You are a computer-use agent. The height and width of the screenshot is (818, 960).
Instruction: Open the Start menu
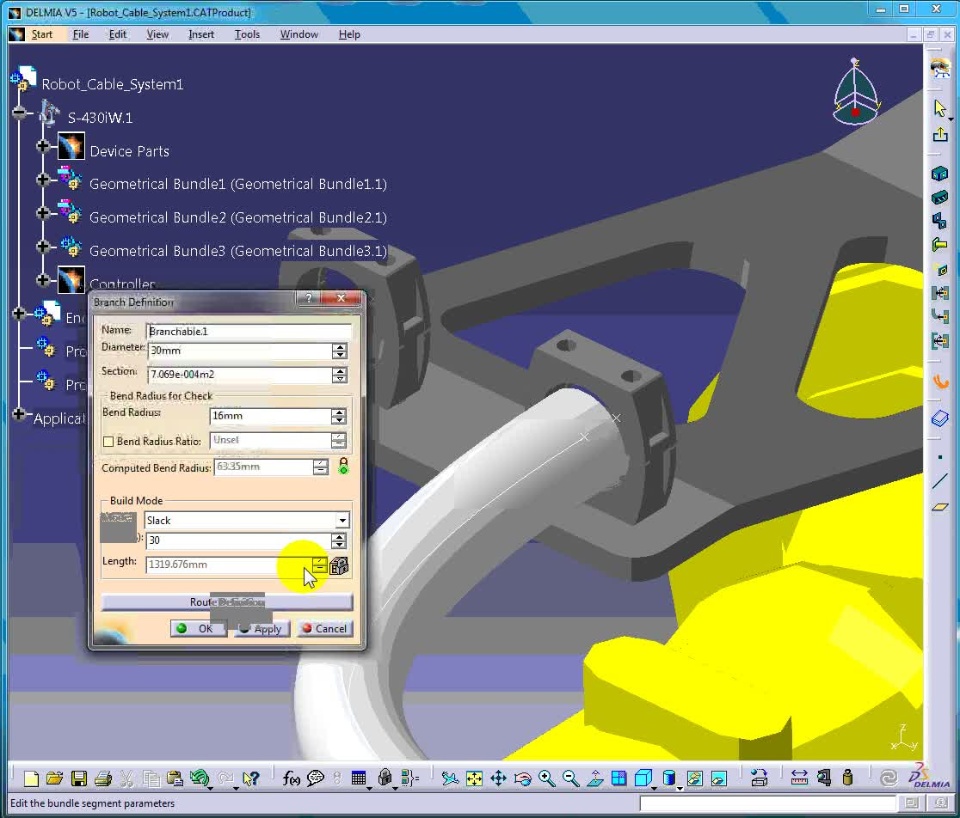coord(42,34)
